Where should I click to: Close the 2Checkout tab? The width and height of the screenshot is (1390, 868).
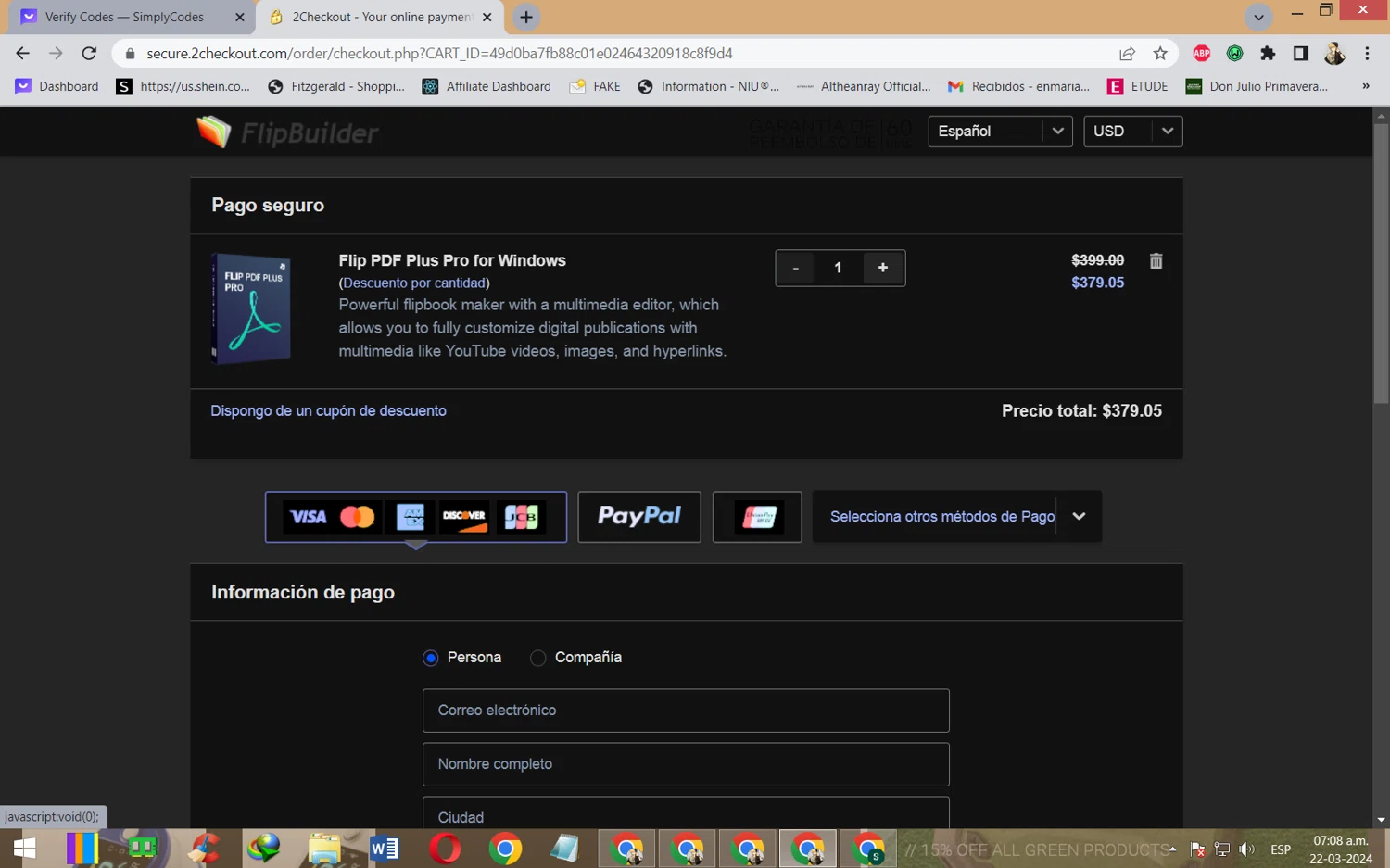tap(487, 17)
